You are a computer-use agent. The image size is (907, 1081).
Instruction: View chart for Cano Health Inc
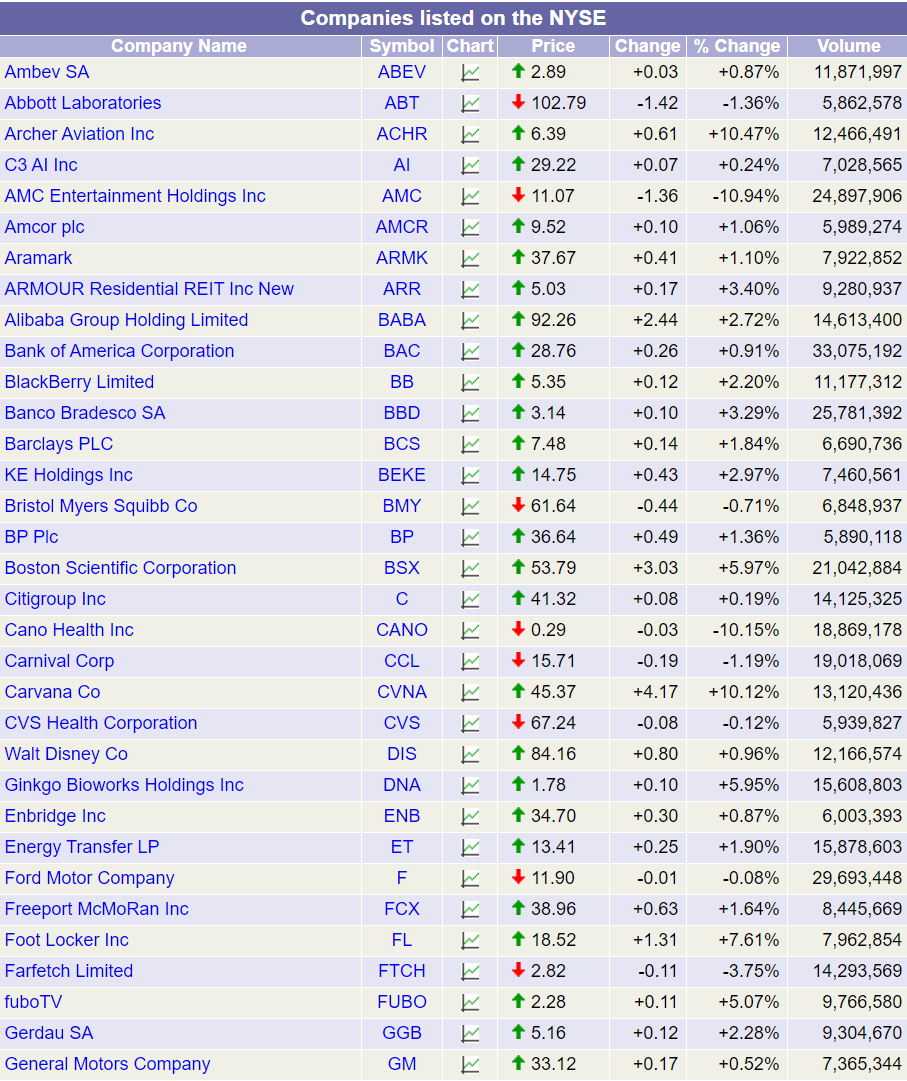click(x=470, y=631)
